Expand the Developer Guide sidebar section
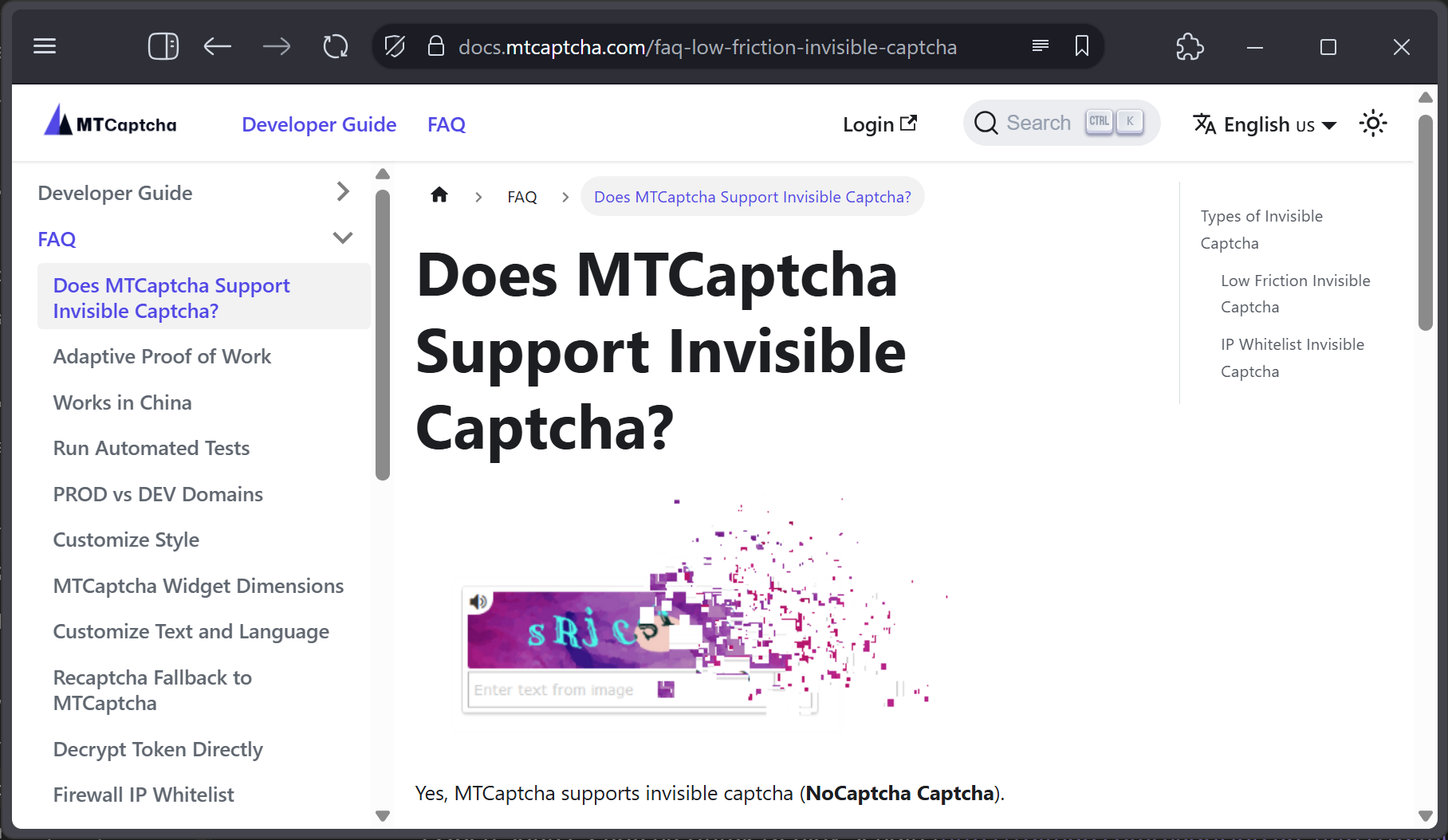 [x=343, y=191]
